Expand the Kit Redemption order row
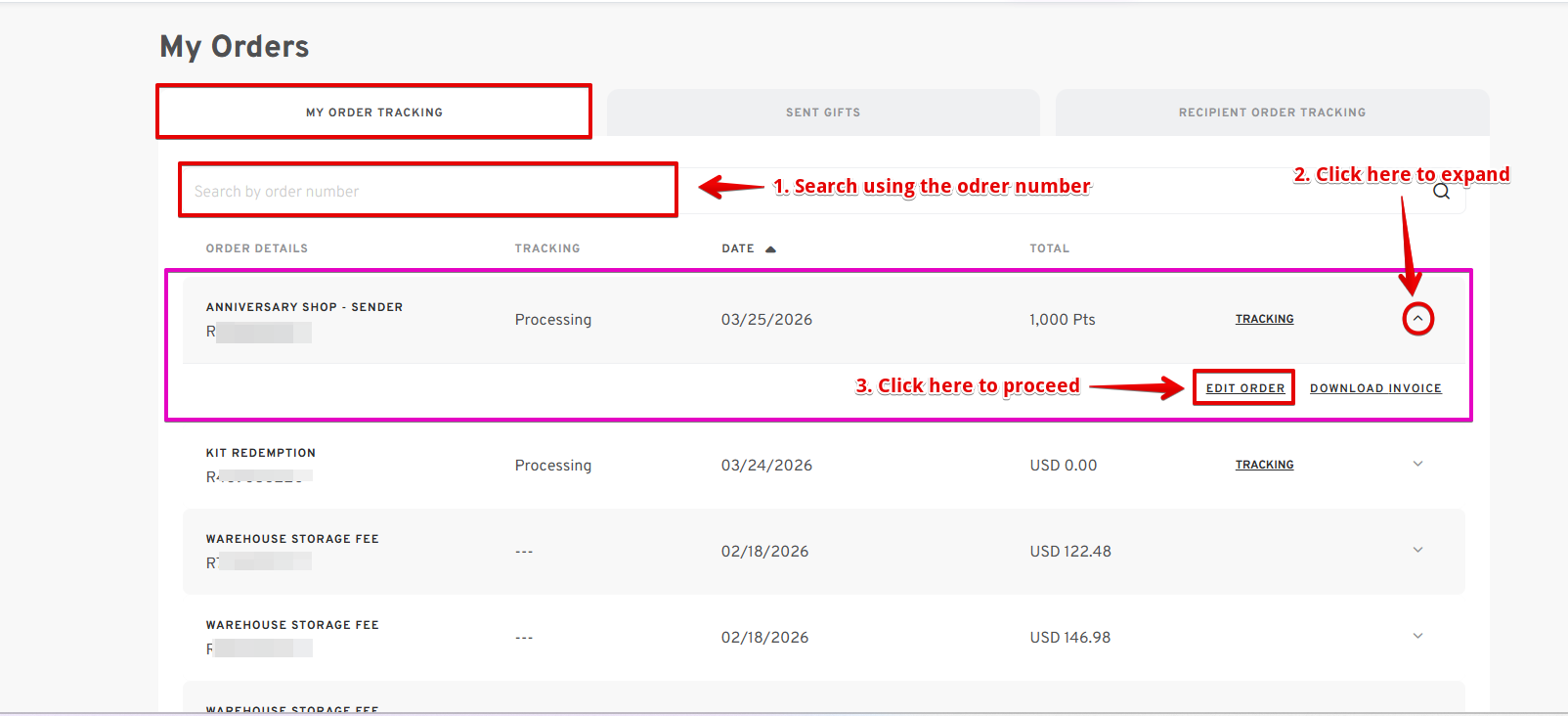Viewport: 1568px width, 716px height. pos(1417,465)
